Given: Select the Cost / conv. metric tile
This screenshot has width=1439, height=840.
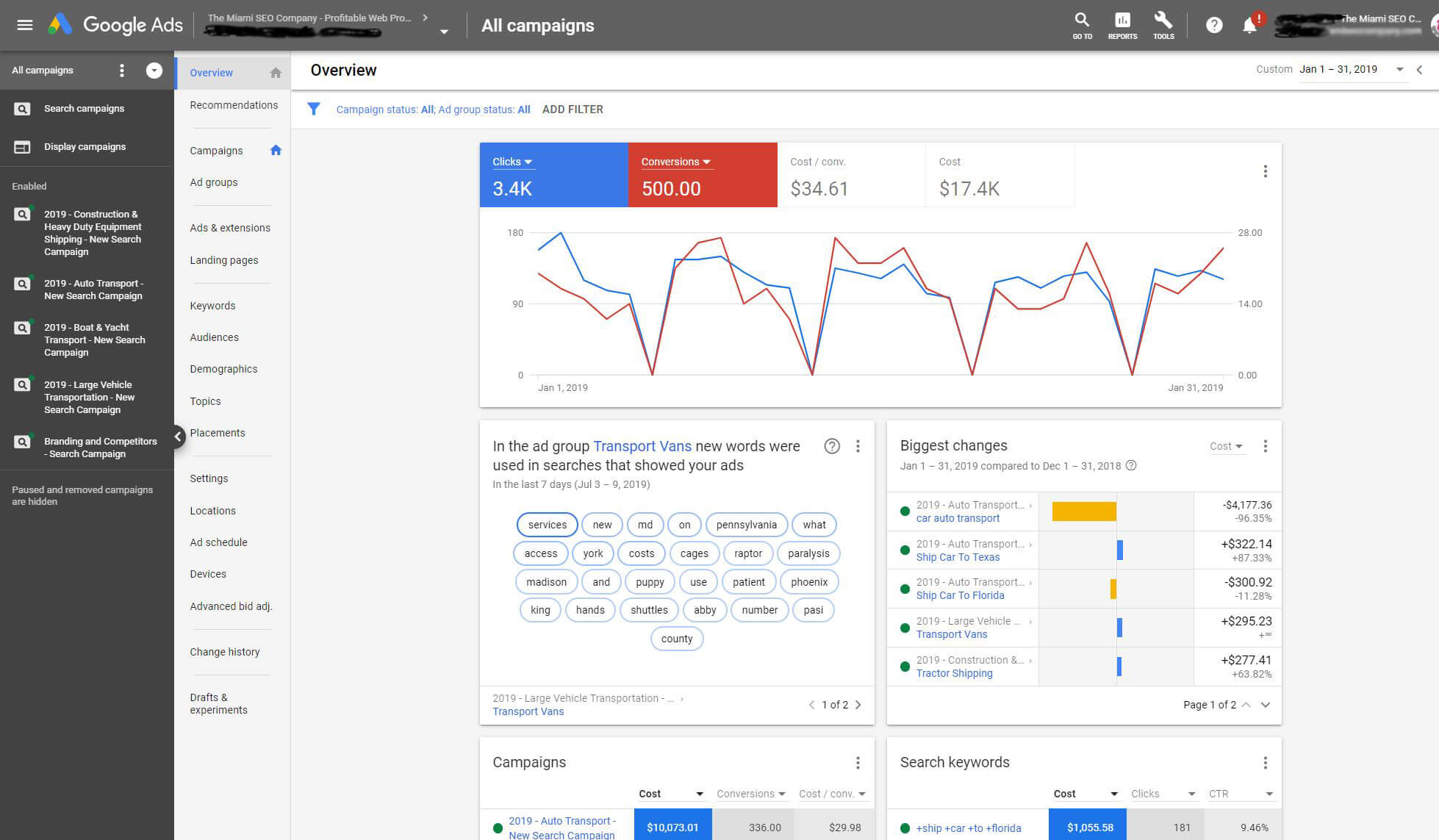Looking at the screenshot, I should click(x=851, y=175).
